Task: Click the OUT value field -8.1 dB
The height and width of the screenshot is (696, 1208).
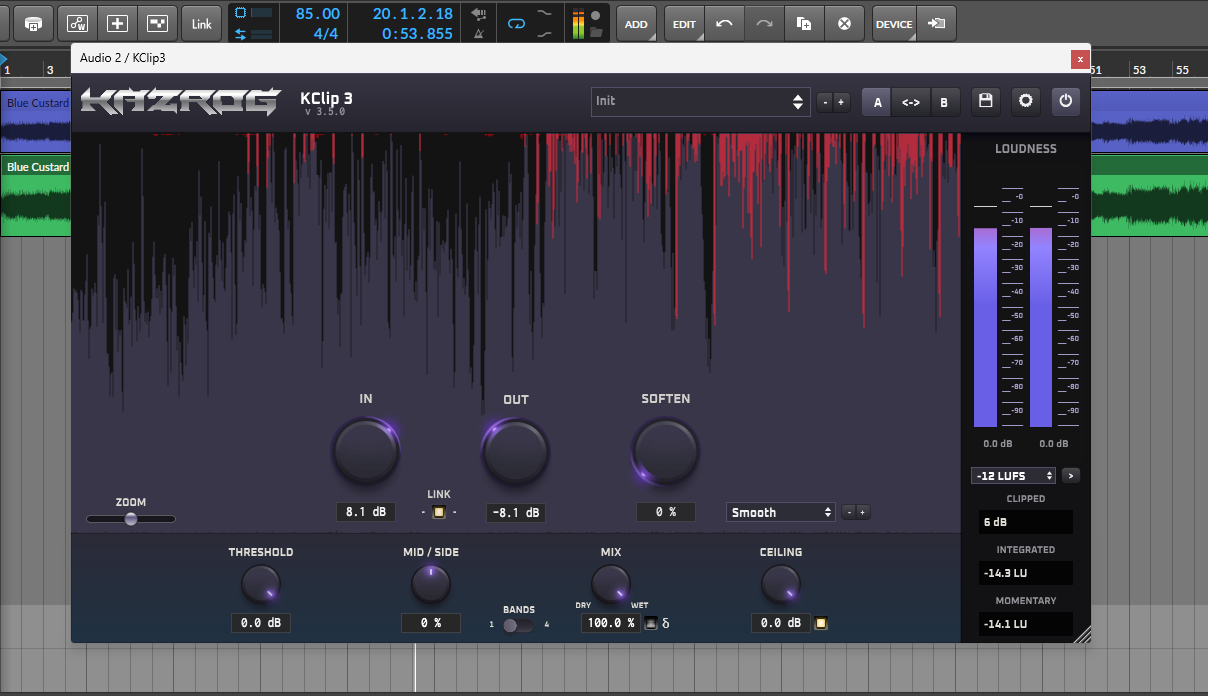Action: [x=516, y=513]
